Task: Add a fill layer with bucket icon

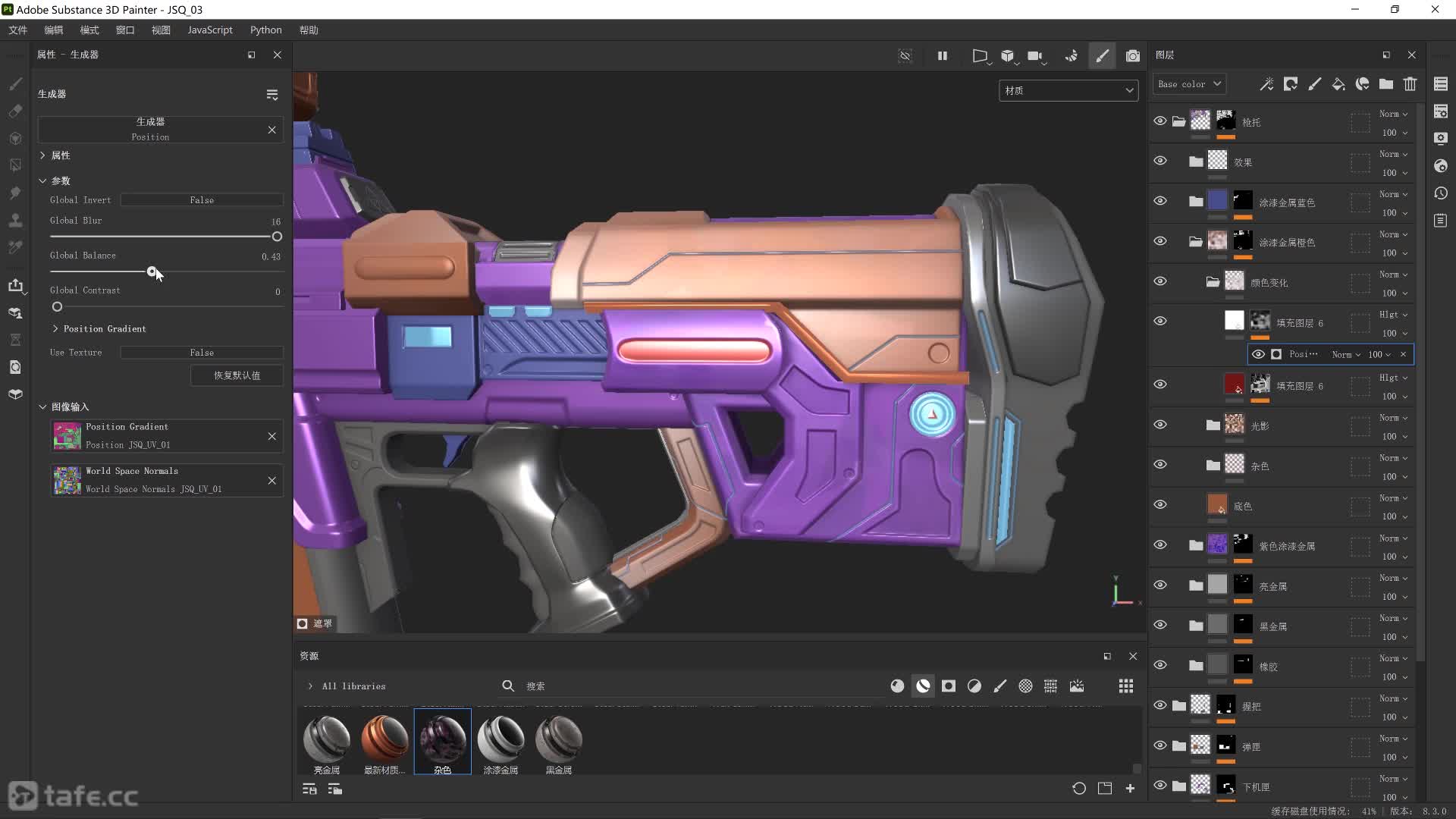Action: coord(1338,84)
